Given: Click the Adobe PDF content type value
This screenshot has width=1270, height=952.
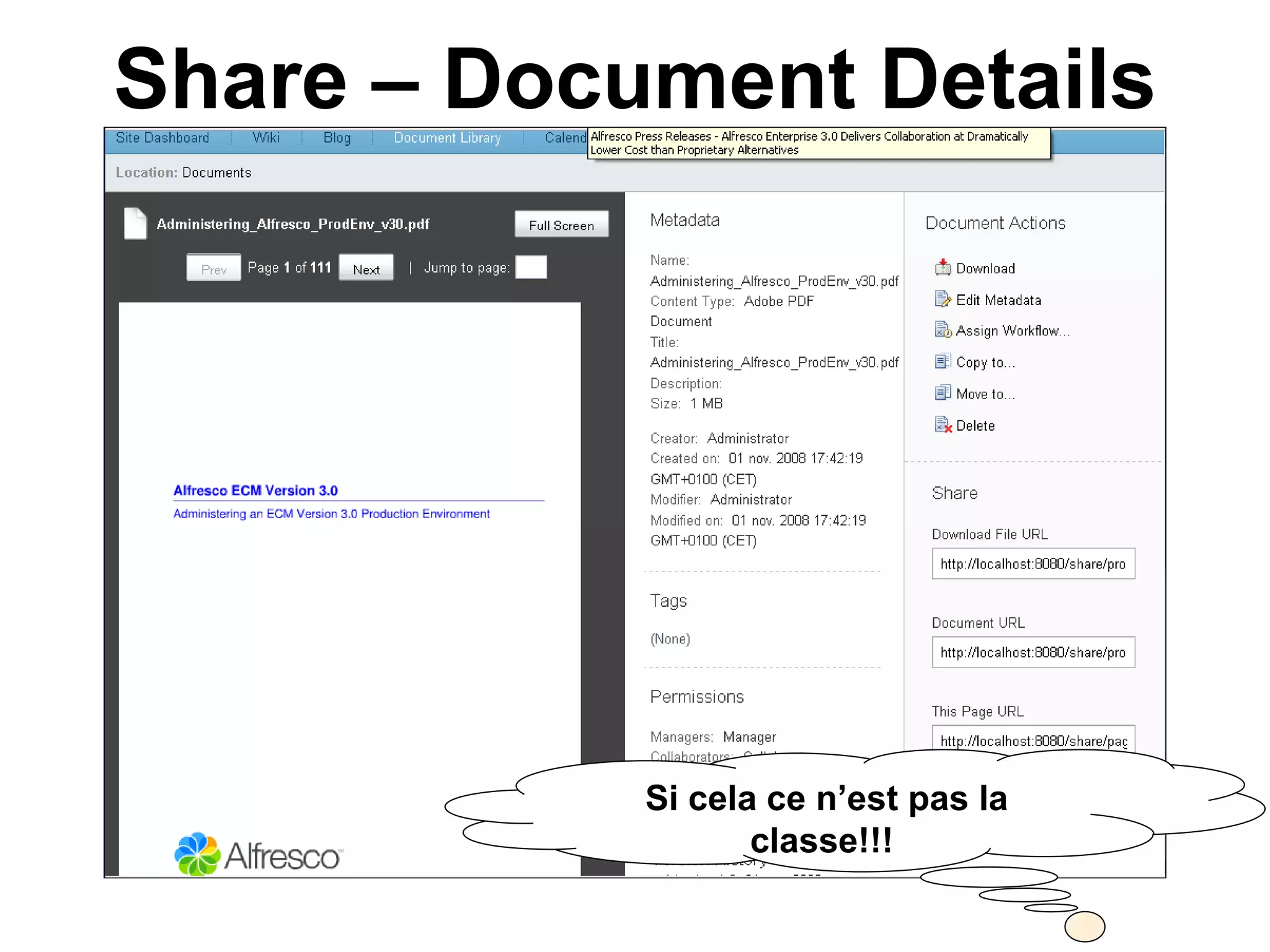Looking at the screenshot, I should [779, 301].
